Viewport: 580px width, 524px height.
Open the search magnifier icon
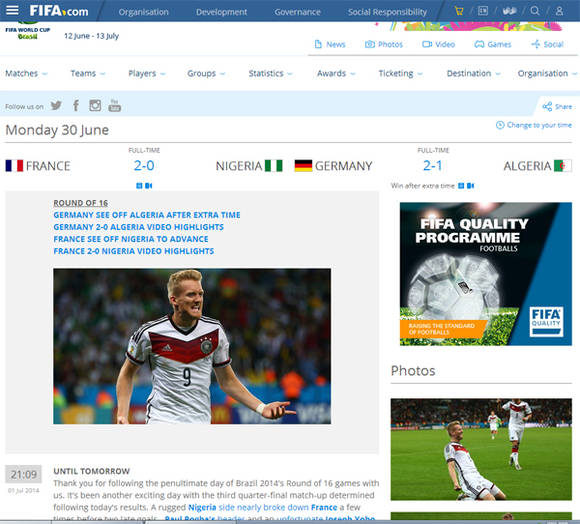point(535,11)
